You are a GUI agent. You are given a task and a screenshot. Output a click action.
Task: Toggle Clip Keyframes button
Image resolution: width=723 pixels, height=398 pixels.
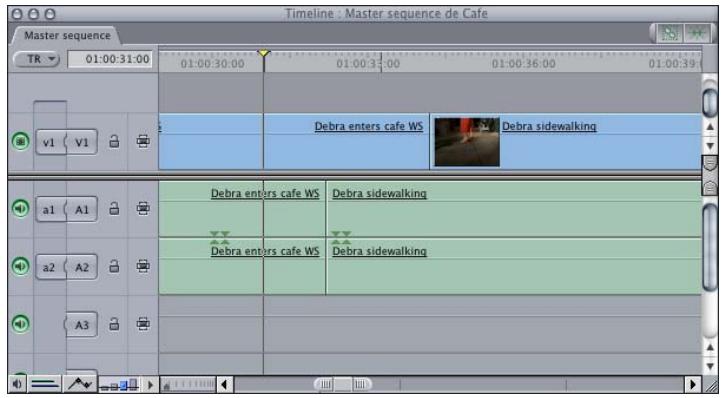(45, 384)
